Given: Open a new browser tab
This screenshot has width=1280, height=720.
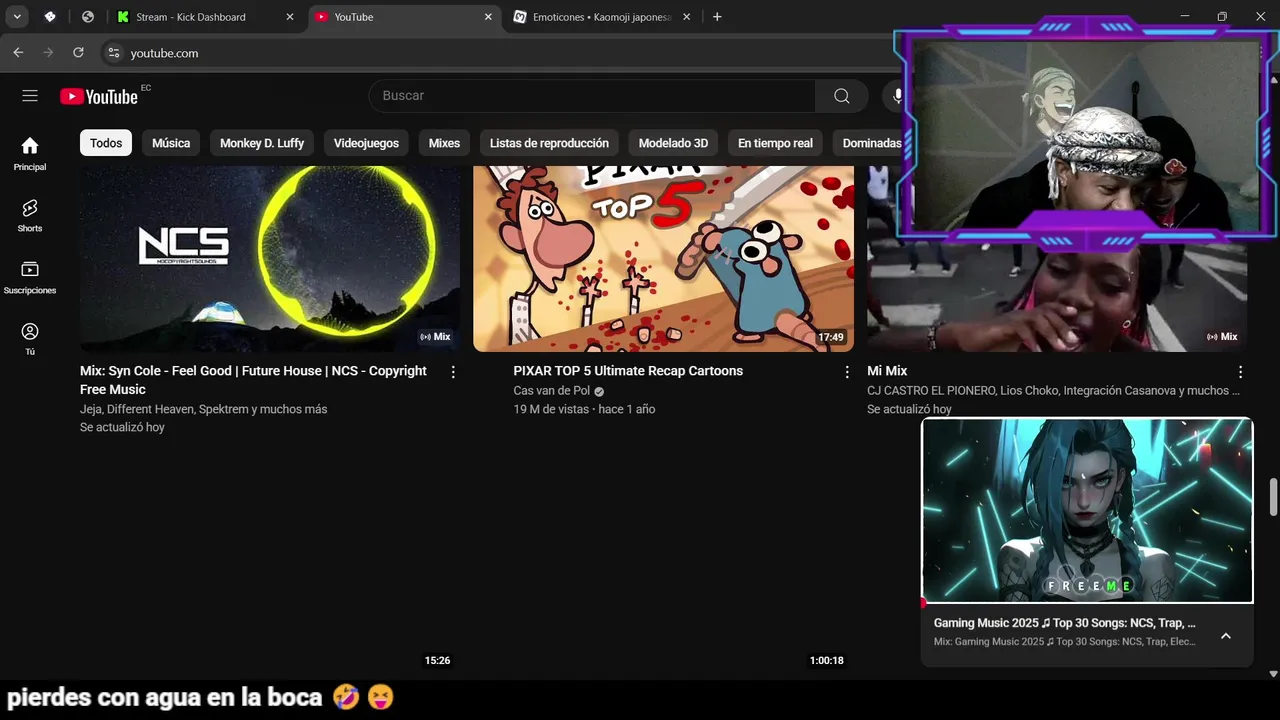Looking at the screenshot, I should pos(717,17).
